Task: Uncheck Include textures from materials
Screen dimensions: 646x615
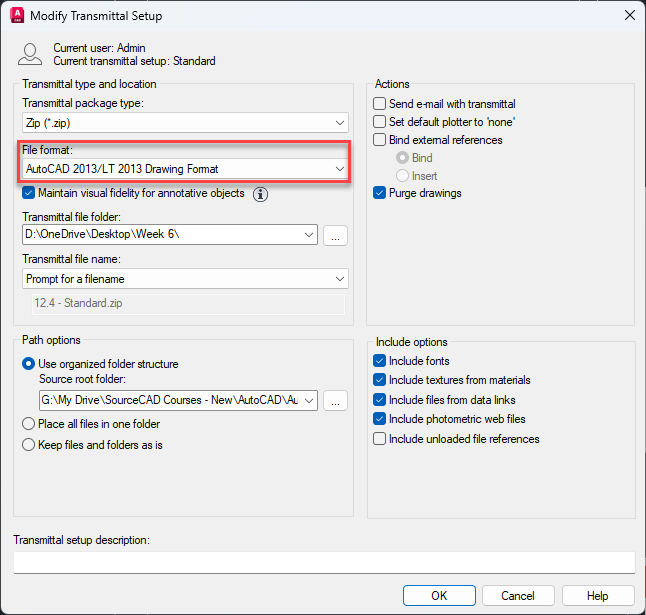Action: click(x=452, y=380)
